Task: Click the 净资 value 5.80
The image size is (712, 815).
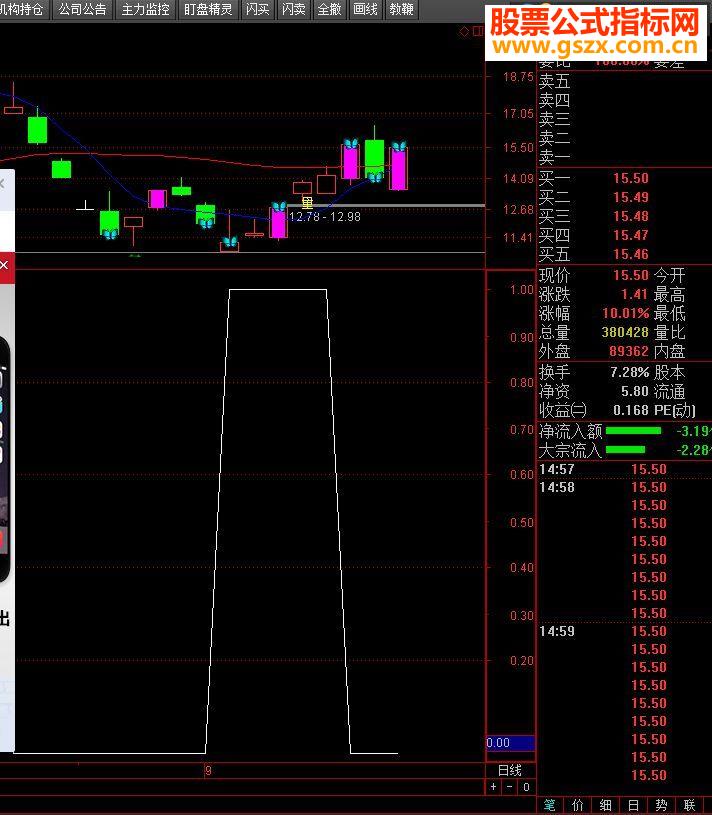Action: point(635,391)
